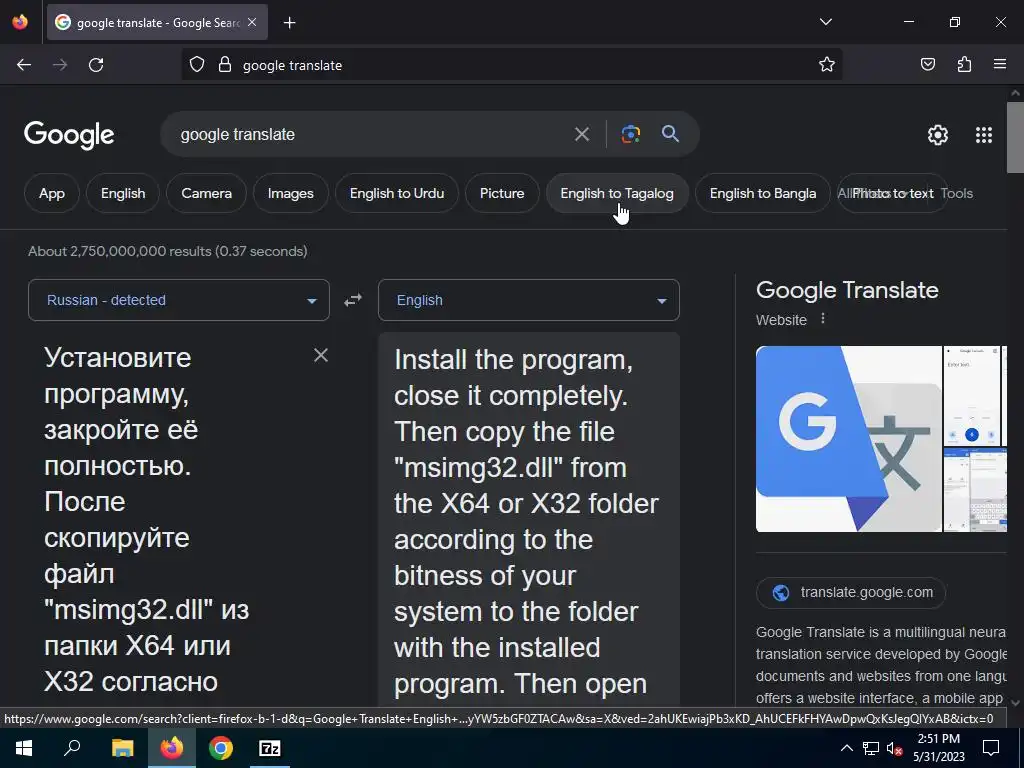The image size is (1024, 768).
Task: Open the Firefox extensions menu
Action: [x=964, y=64]
